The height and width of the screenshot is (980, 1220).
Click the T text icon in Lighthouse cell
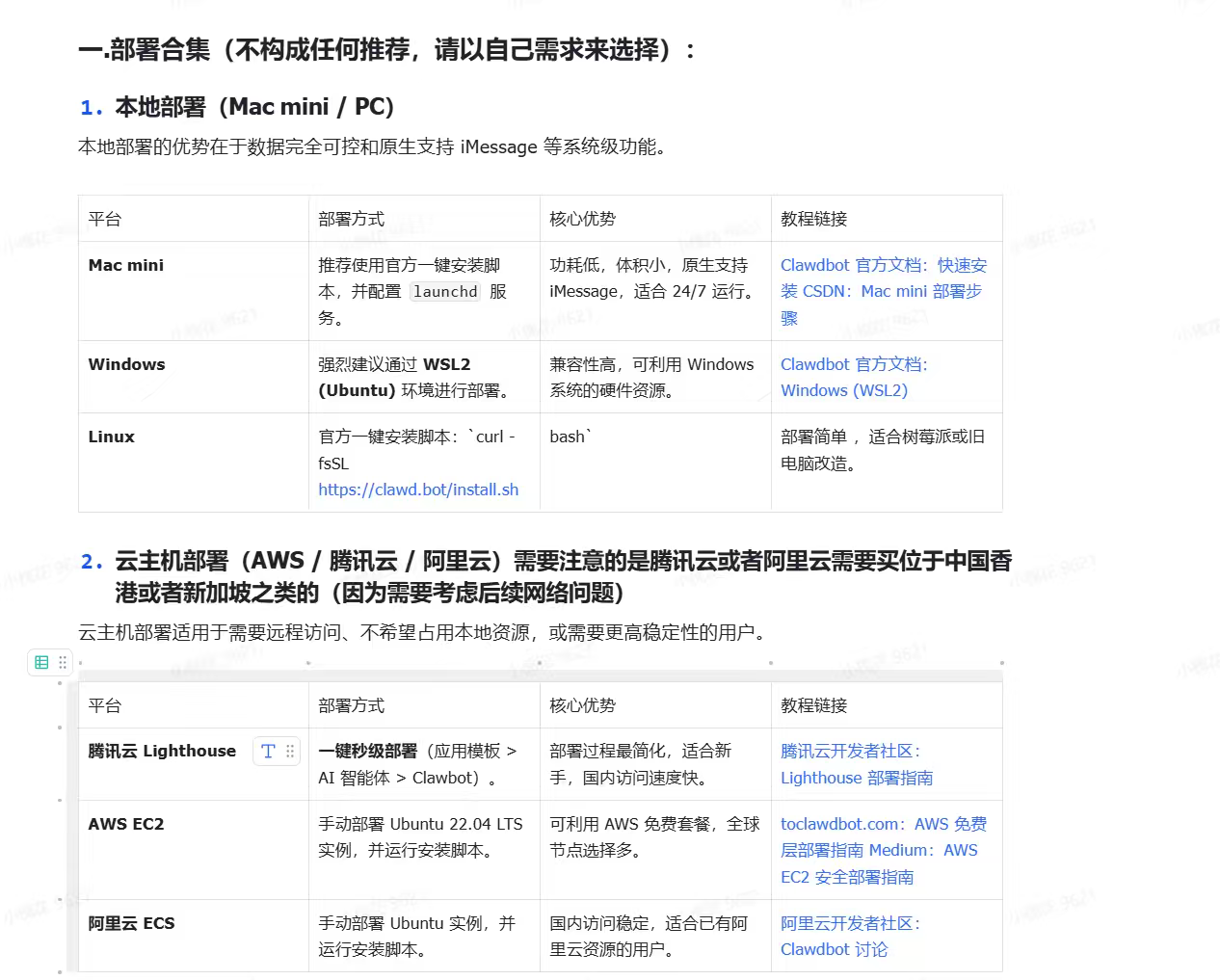click(x=268, y=751)
